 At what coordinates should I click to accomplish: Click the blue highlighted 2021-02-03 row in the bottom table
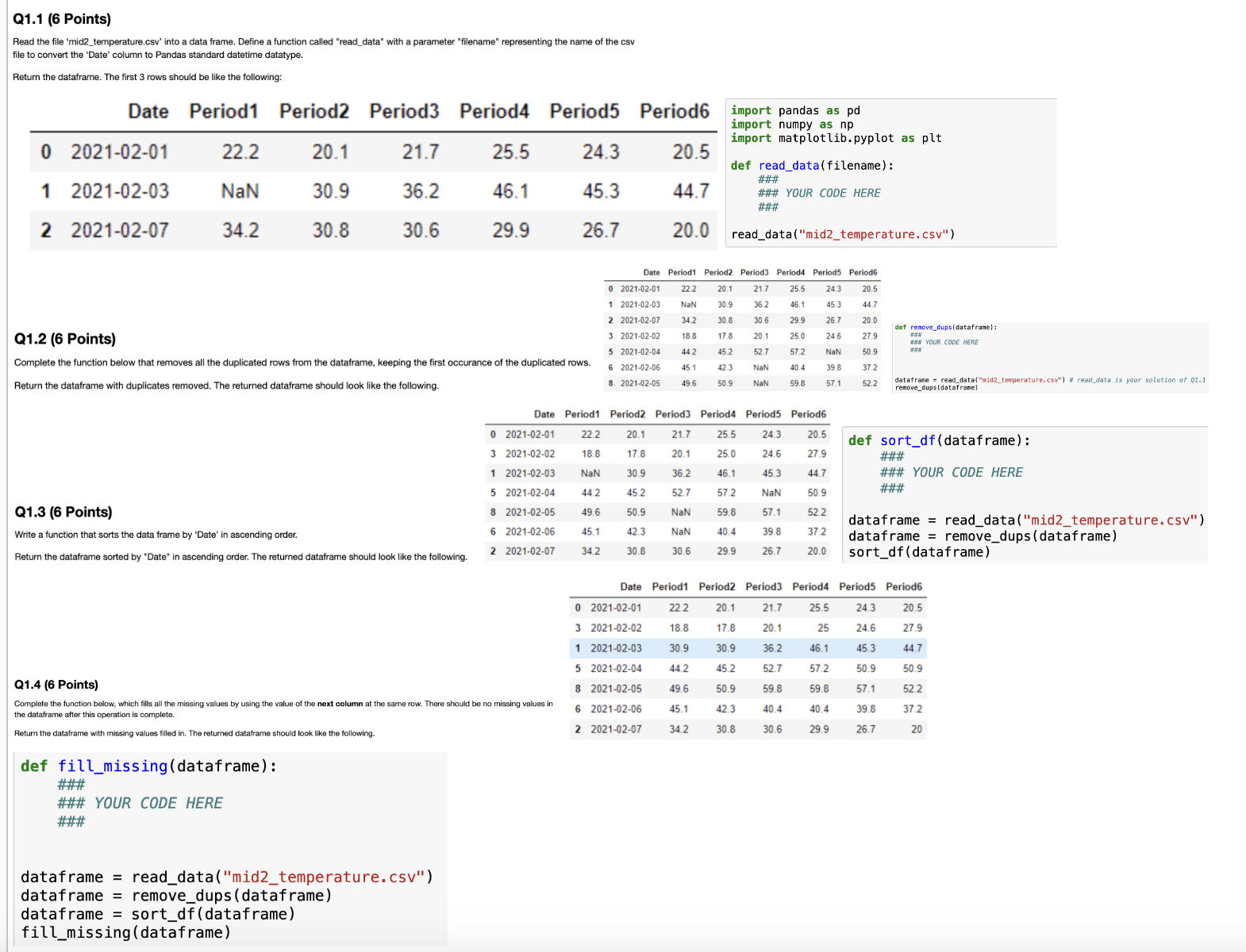pyautogui.click(x=748, y=648)
